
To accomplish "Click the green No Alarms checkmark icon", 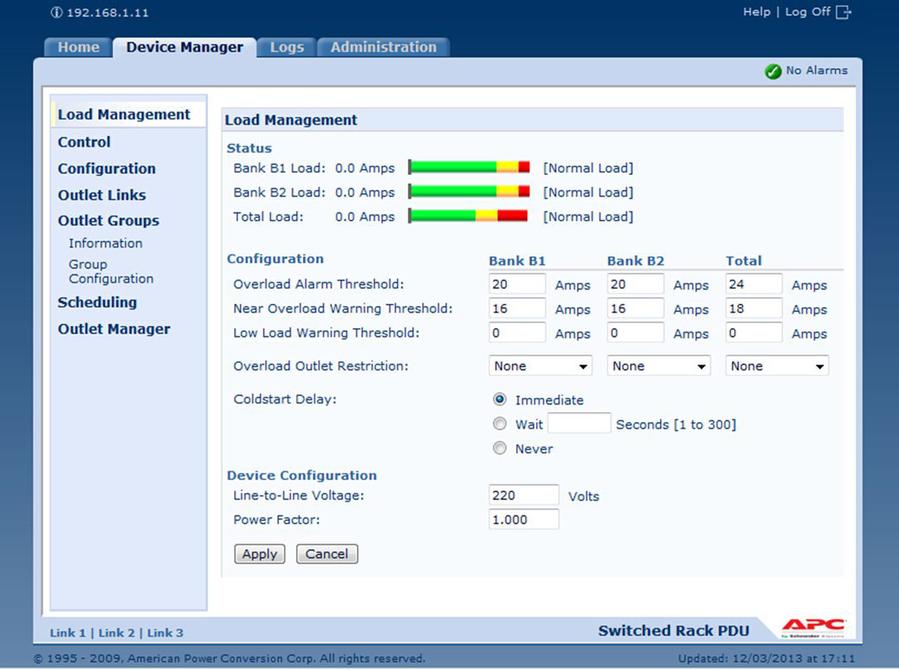I will pos(772,71).
